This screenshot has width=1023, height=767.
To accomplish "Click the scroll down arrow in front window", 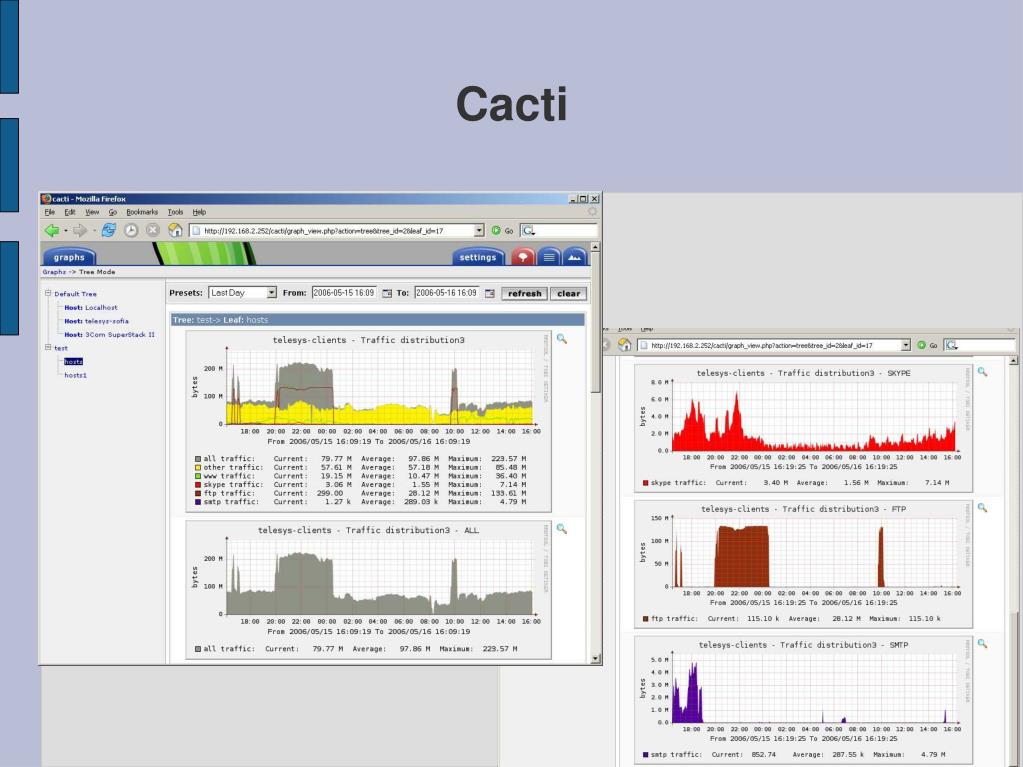I will pyautogui.click(x=595, y=659).
